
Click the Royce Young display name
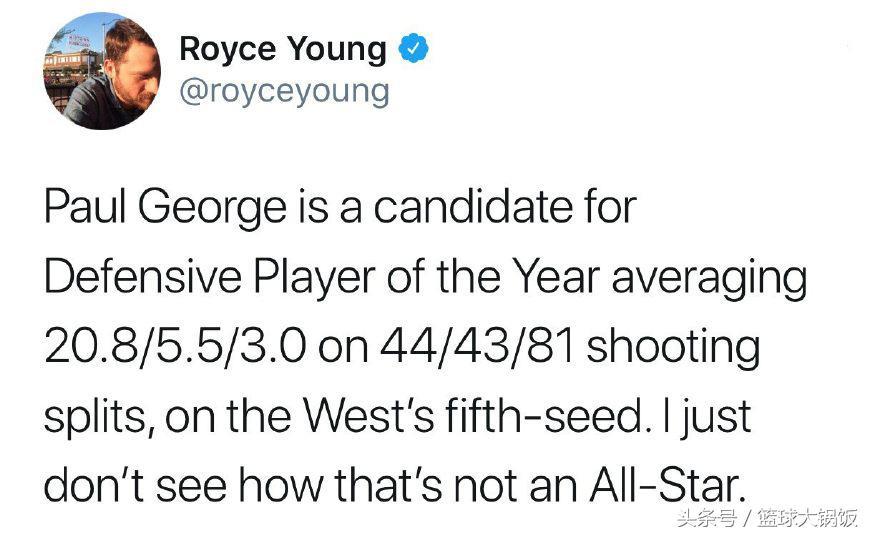282,49
